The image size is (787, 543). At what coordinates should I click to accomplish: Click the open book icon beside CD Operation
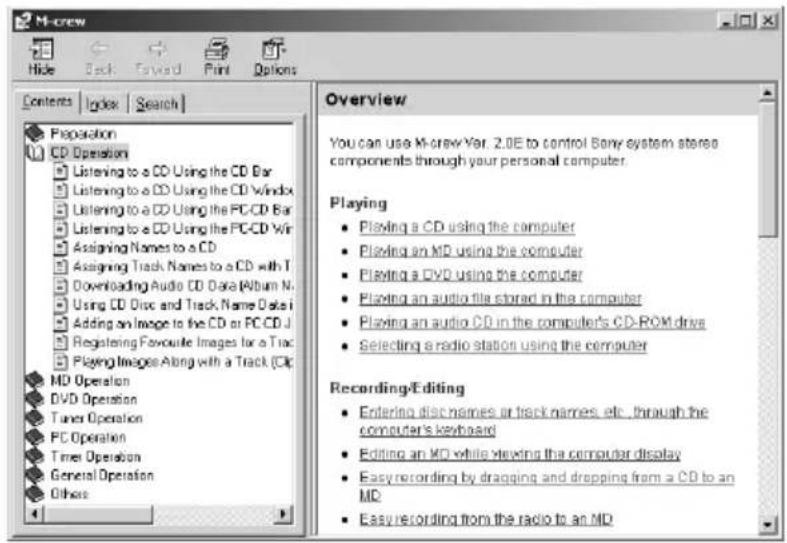(x=35, y=153)
